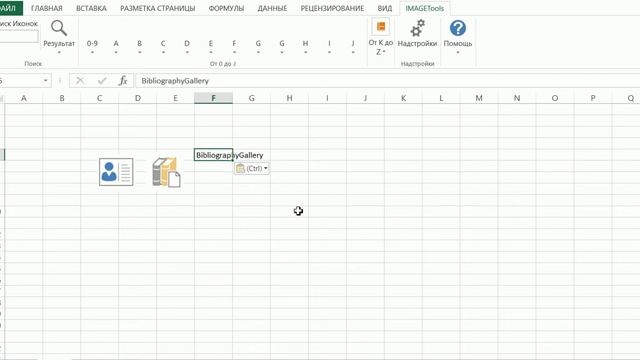
Task: Select the cell containing BibliographyGallery
Action: point(213,155)
